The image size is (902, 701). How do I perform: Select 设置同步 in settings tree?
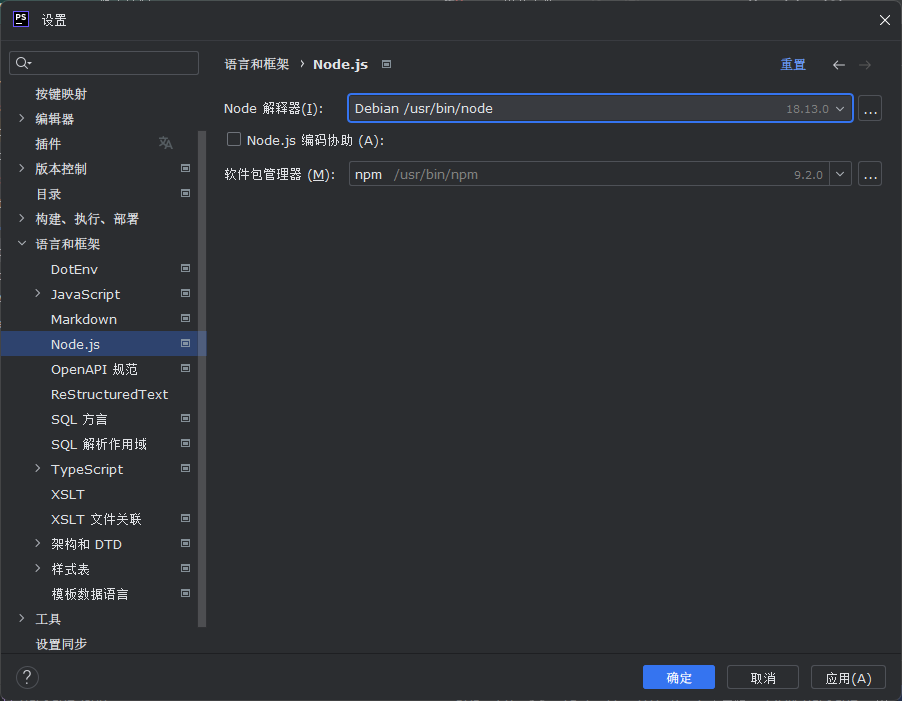(61, 644)
